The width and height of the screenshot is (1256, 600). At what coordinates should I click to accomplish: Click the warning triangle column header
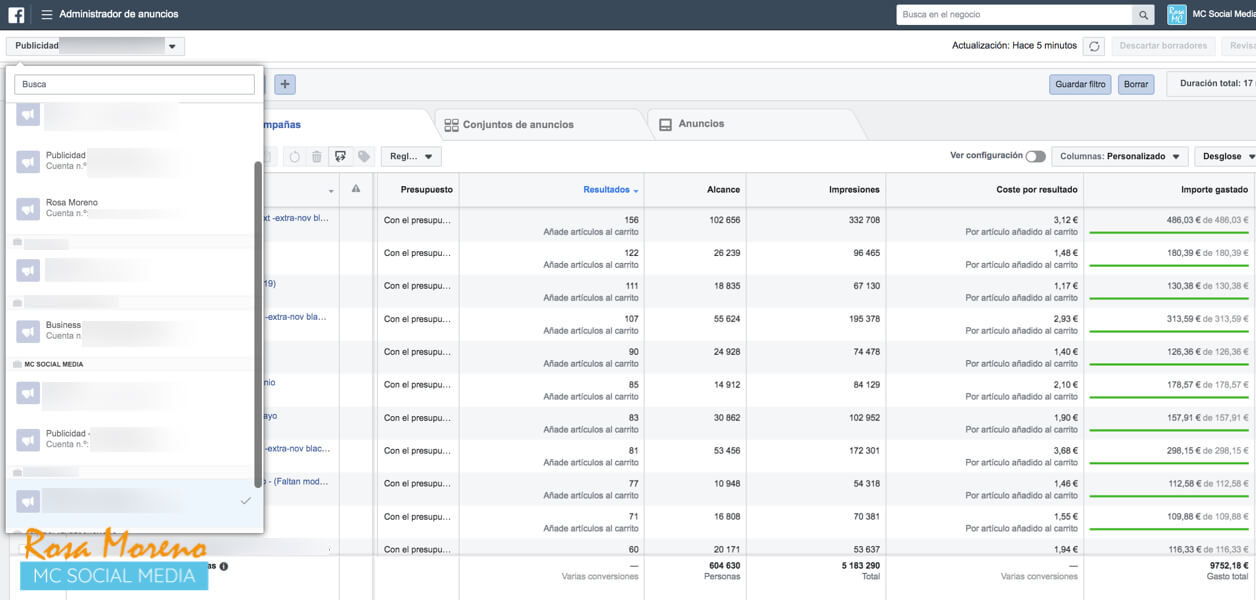(x=355, y=189)
